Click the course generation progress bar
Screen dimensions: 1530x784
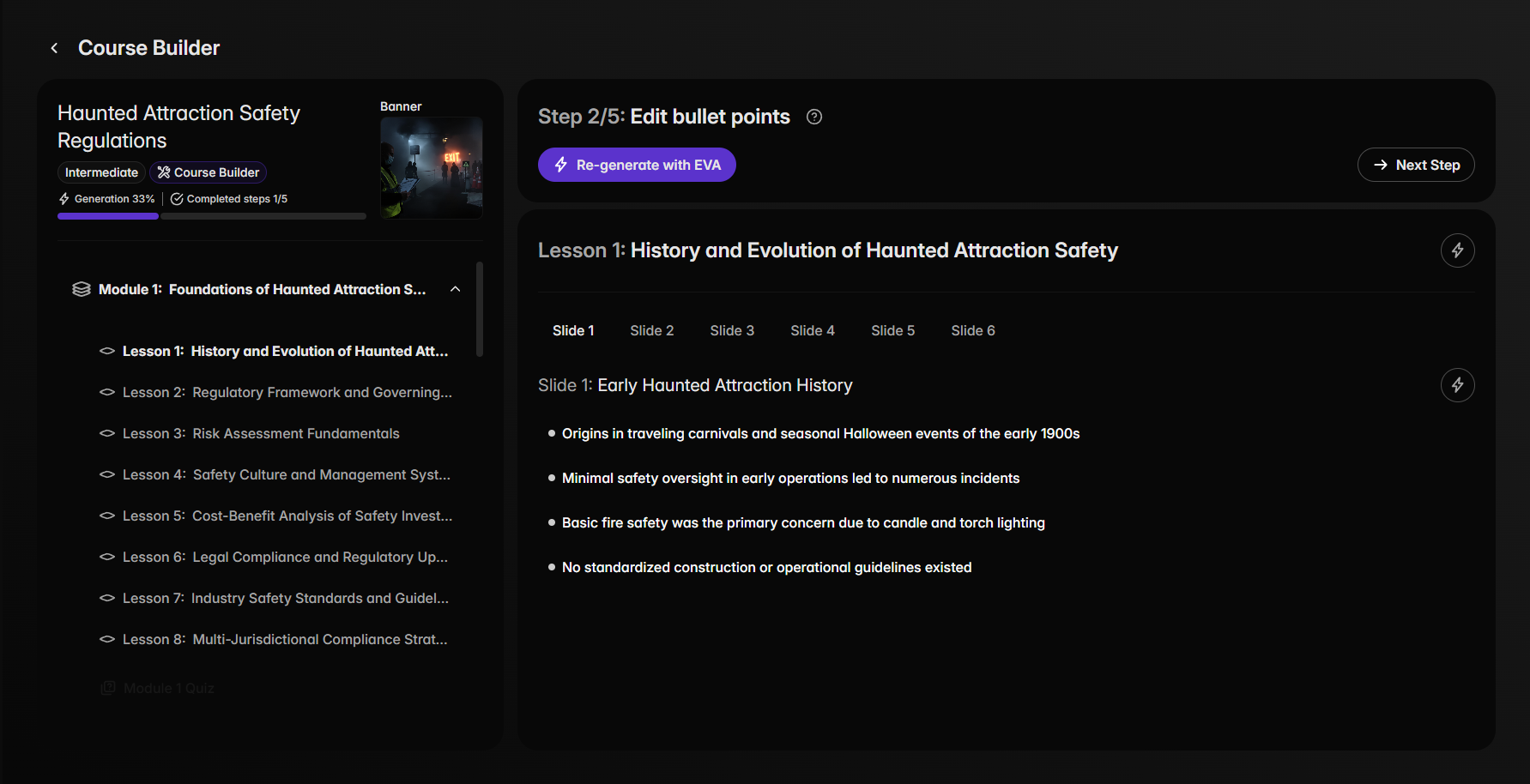click(212, 216)
